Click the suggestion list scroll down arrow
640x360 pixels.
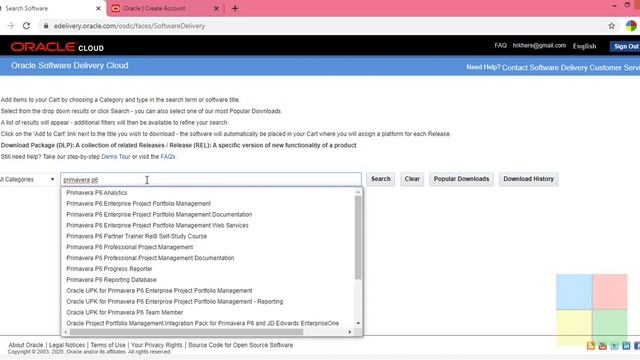tap(358, 323)
